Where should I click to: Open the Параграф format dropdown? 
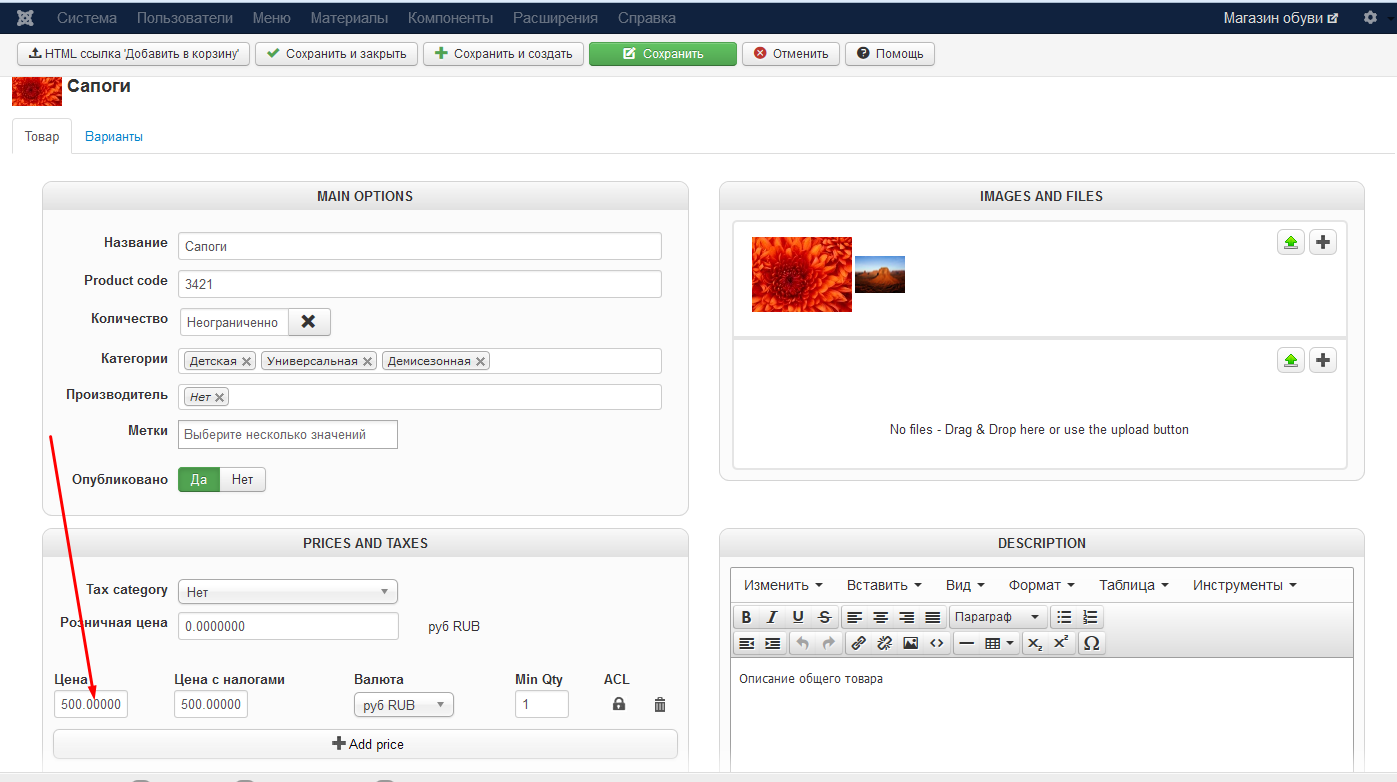(998, 617)
